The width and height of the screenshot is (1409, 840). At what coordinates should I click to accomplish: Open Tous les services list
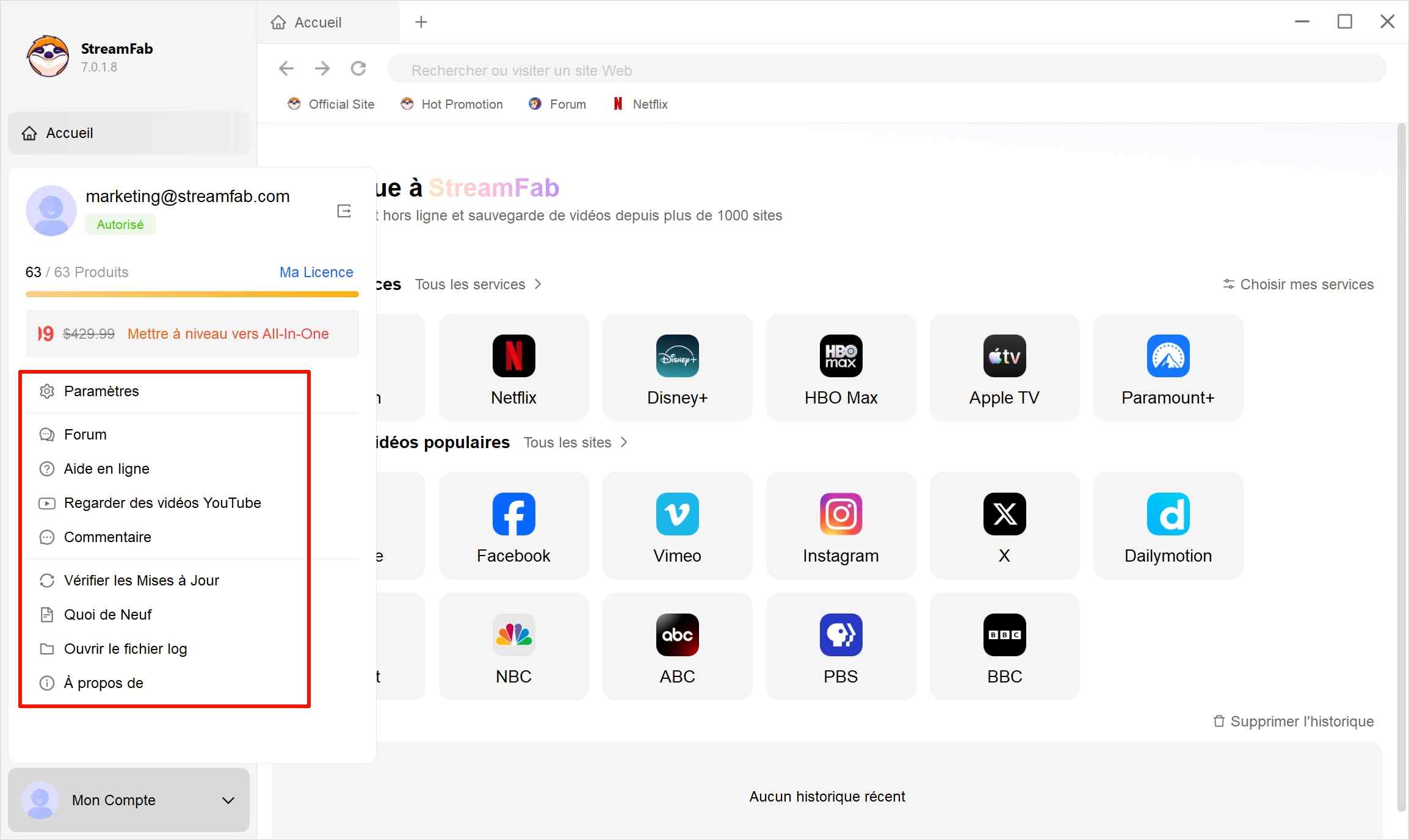click(x=470, y=284)
